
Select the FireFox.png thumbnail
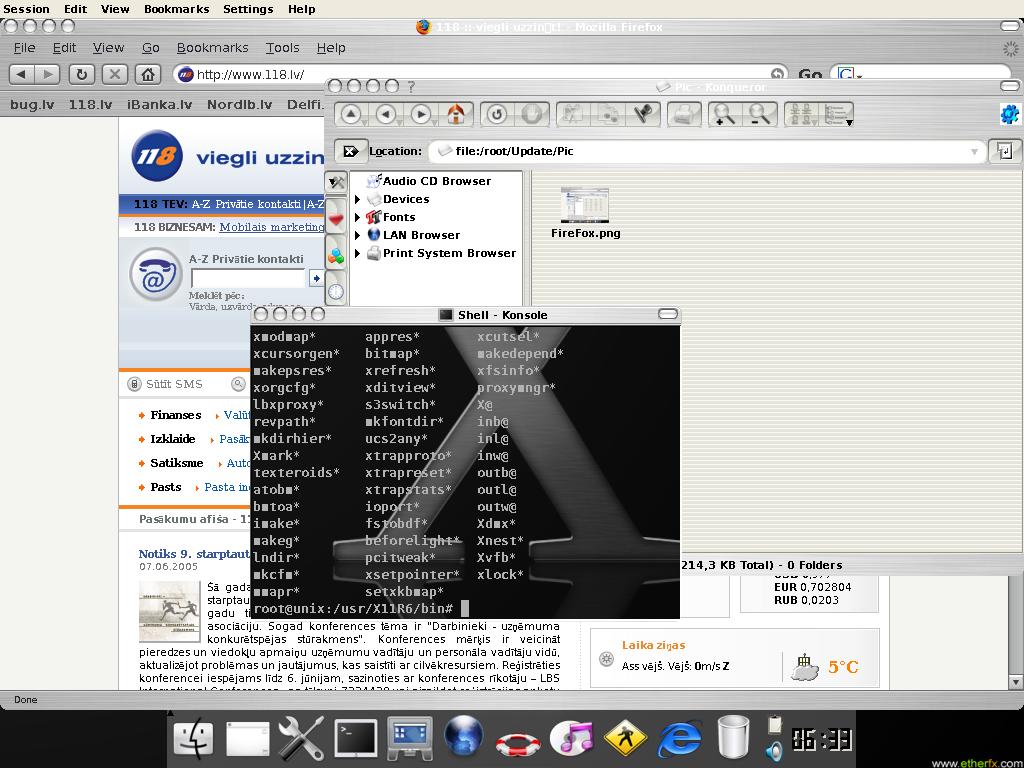pos(585,205)
